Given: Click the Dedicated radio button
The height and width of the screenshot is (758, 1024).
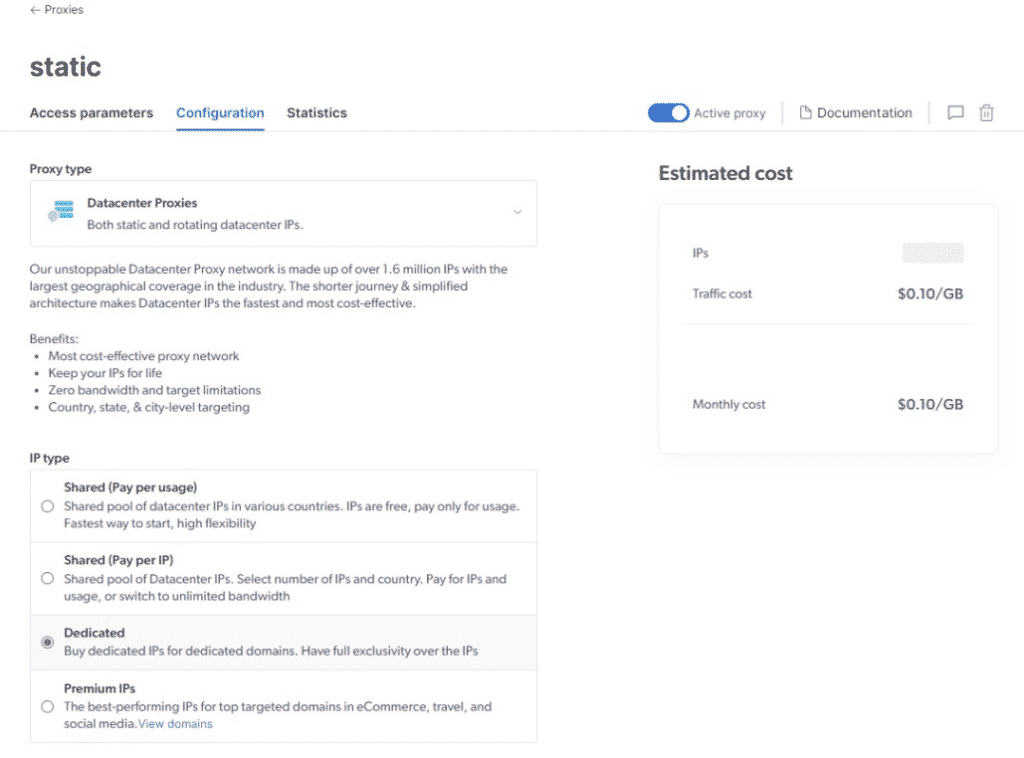Looking at the screenshot, I should (46, 642).
